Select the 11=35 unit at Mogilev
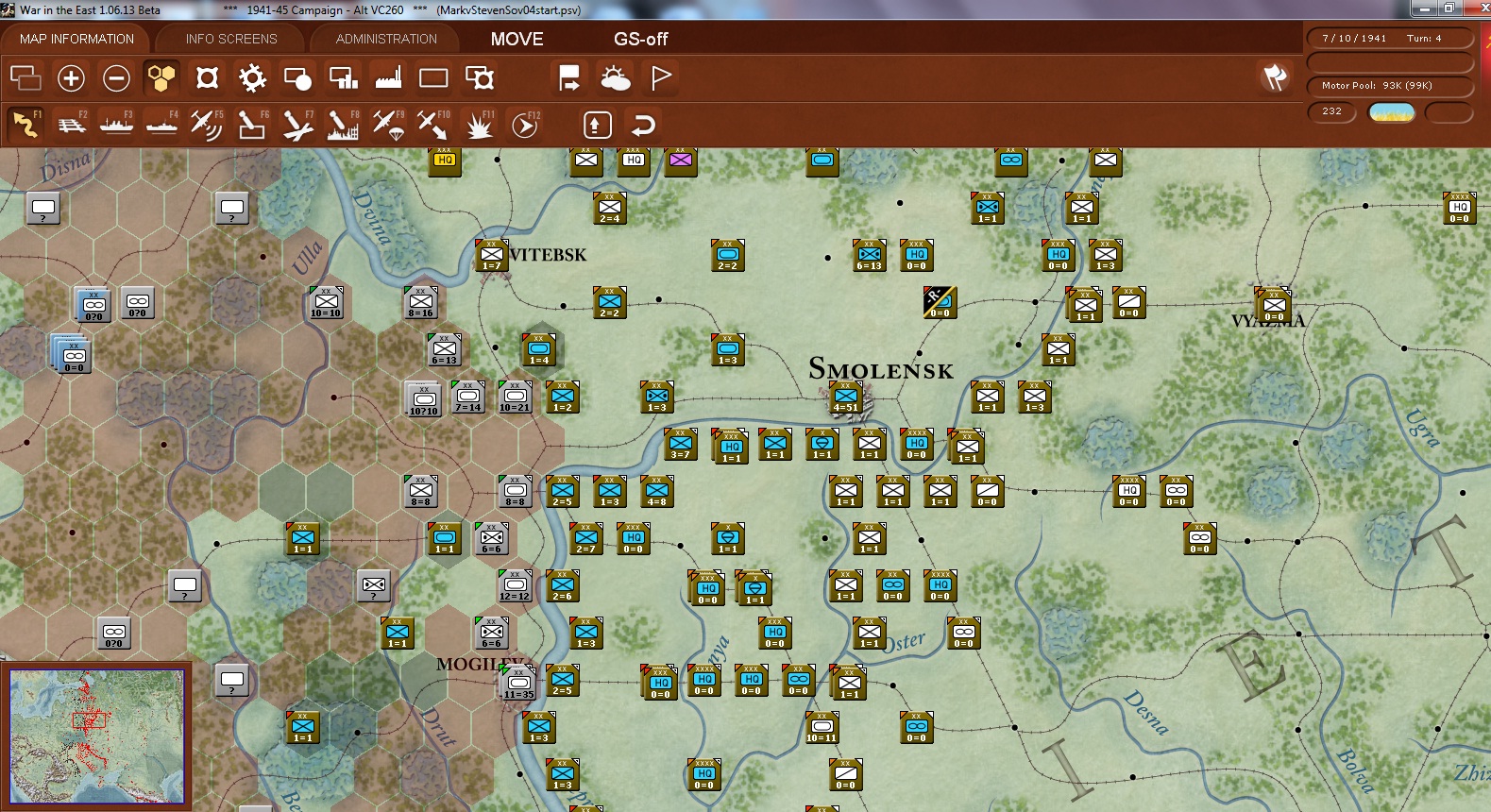The image size is (1491, 812). click(518, 684)
